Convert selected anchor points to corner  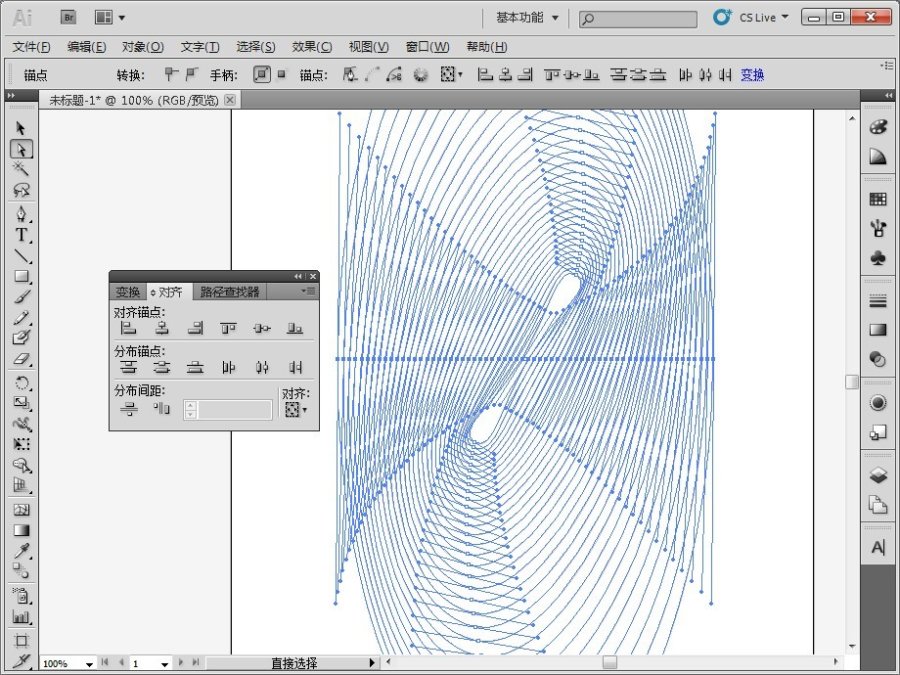pos(171,74)
